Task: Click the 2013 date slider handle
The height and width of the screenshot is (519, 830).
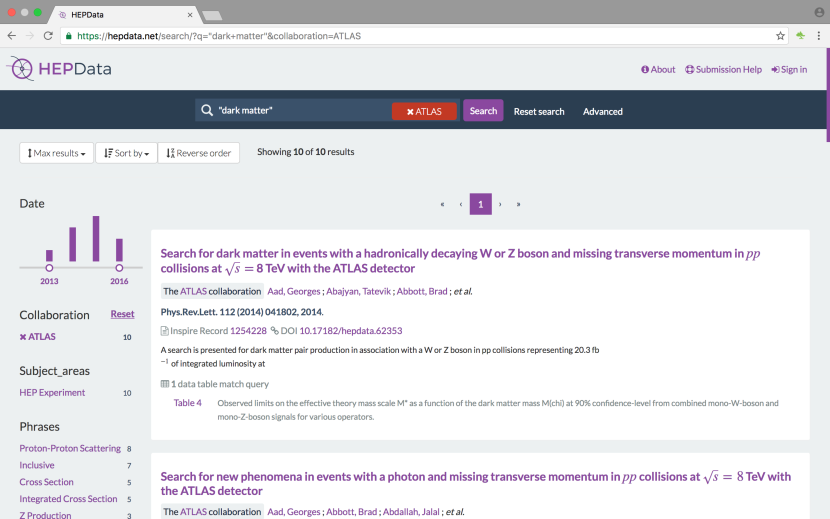Action: pyautogui.click(x=49, y=268)
